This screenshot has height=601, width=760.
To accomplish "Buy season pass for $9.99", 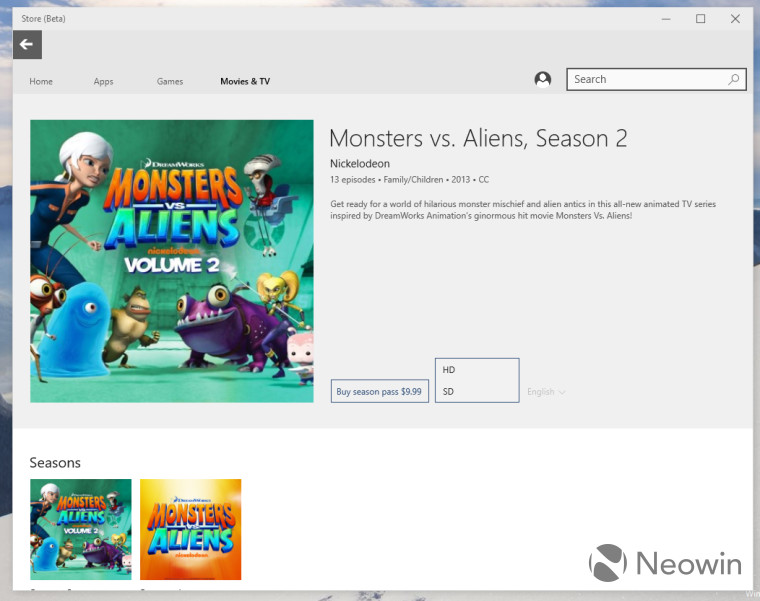I will (380, 391).
